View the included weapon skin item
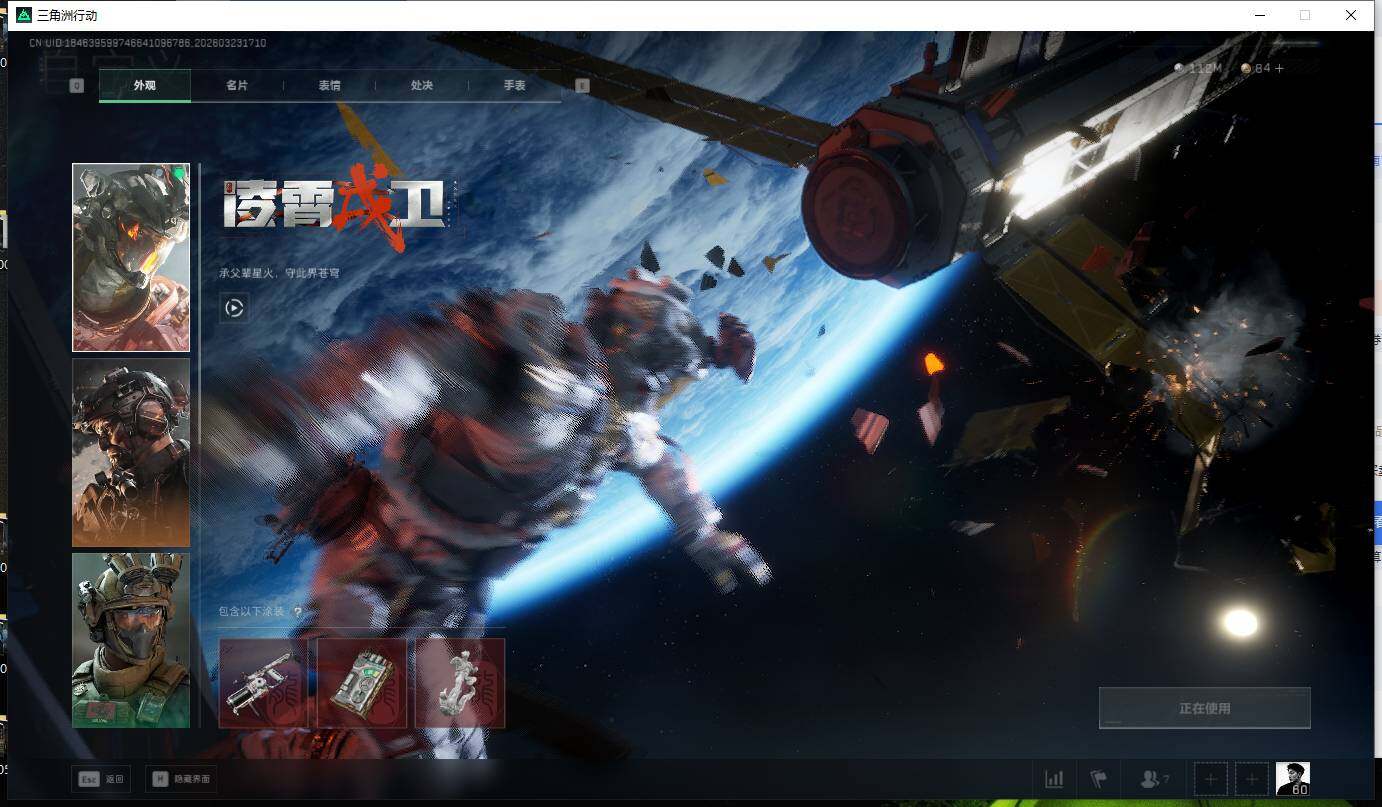Viewport: 1382px width, 807px height. click(263, 683)
